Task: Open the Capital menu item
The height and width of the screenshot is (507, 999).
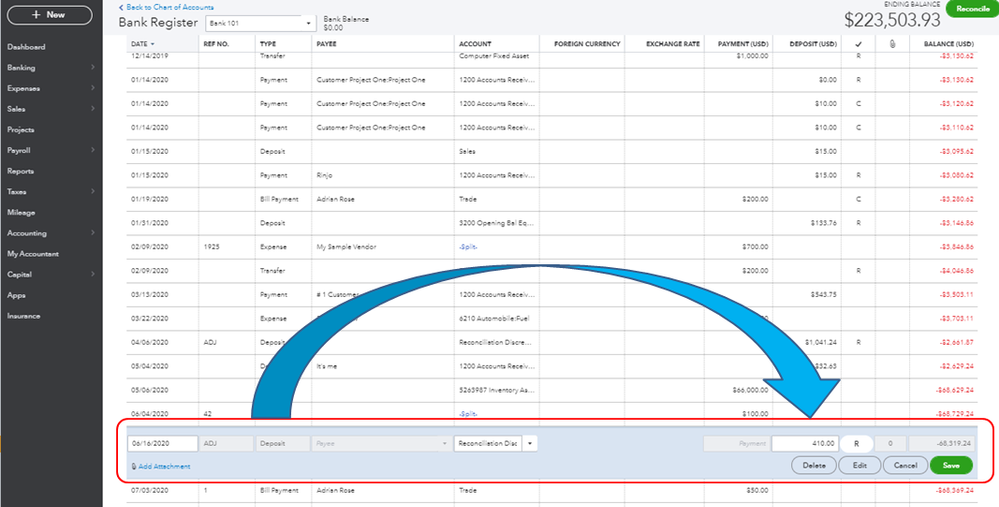Action: (19, 275)
